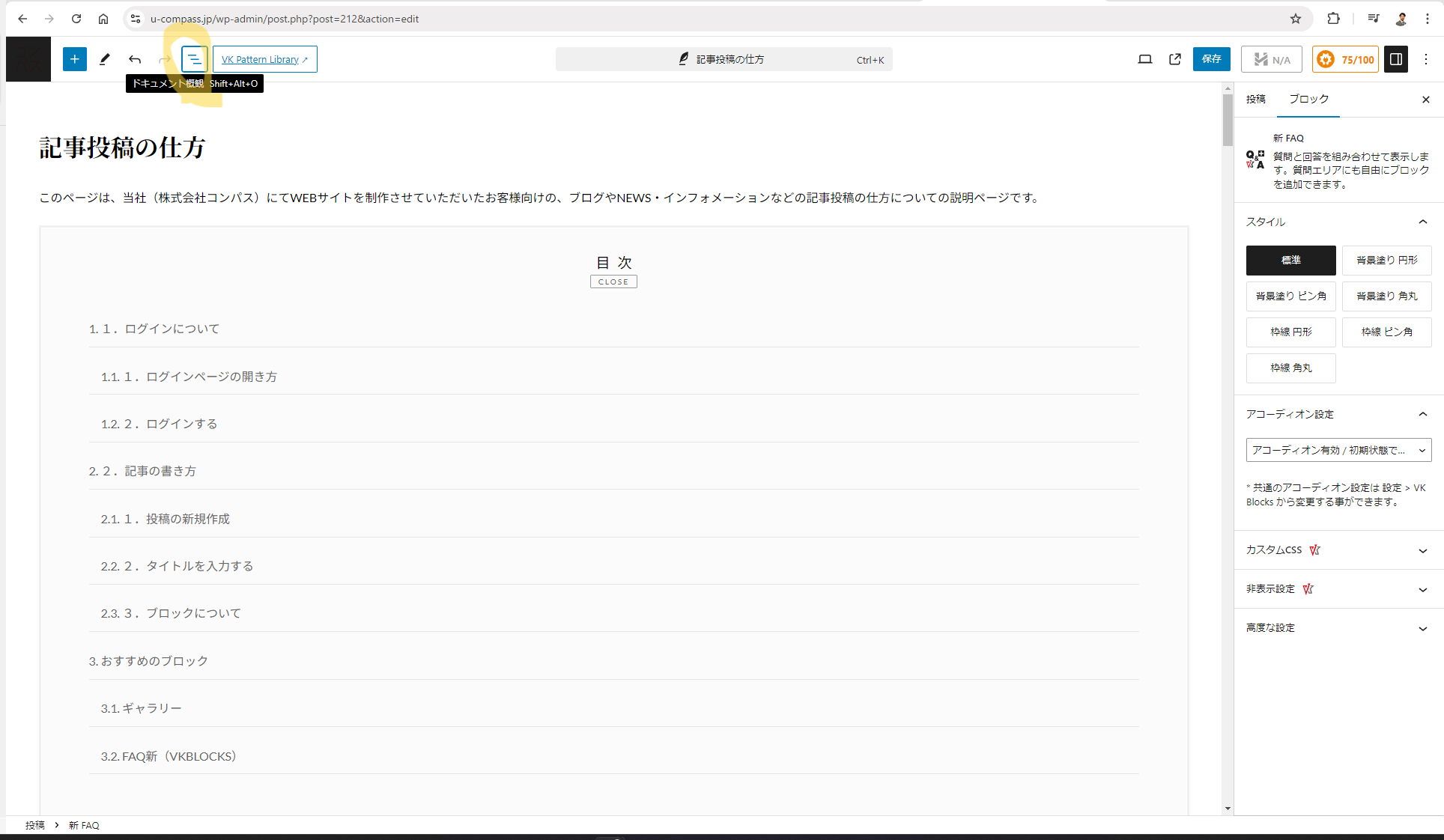1444x840 pixels.
Task: Switch to the ブロック tab
Action: coord(1308,99)
